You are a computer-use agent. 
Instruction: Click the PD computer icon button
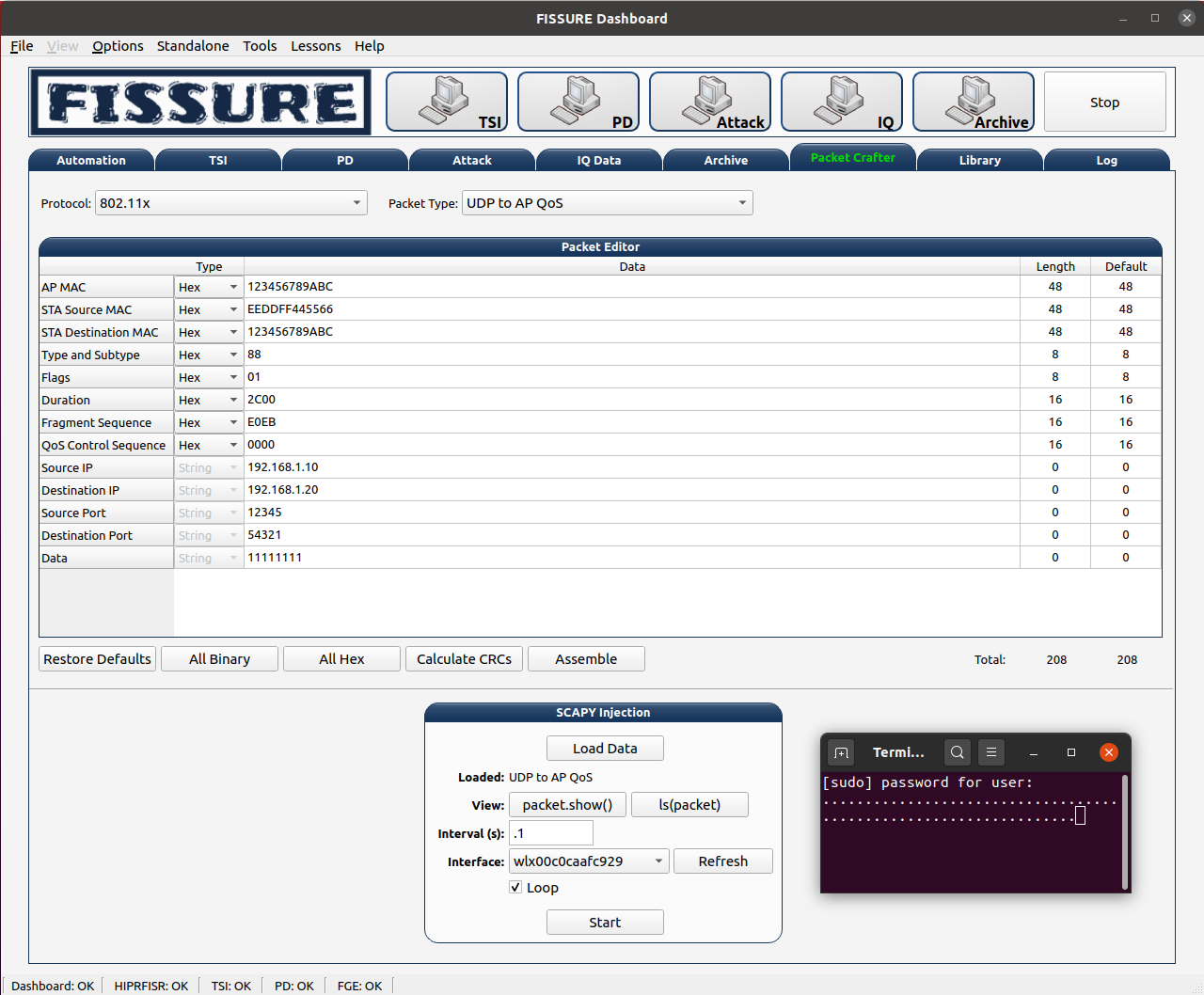click(578, 102)
